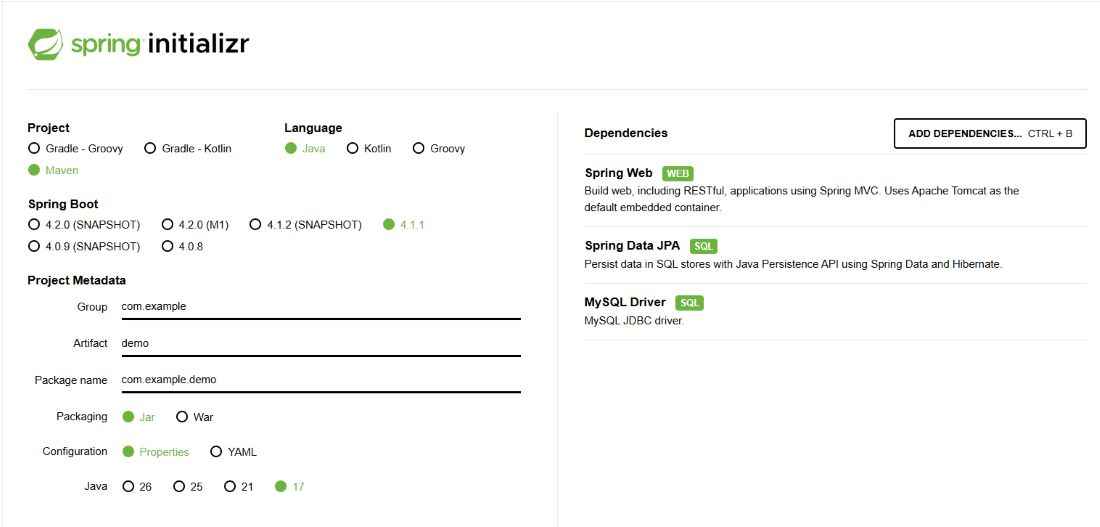Select Spring Boot version 4.0.8
The height and width of the screenshot is (527, 1100).
[x=183, y=247]
